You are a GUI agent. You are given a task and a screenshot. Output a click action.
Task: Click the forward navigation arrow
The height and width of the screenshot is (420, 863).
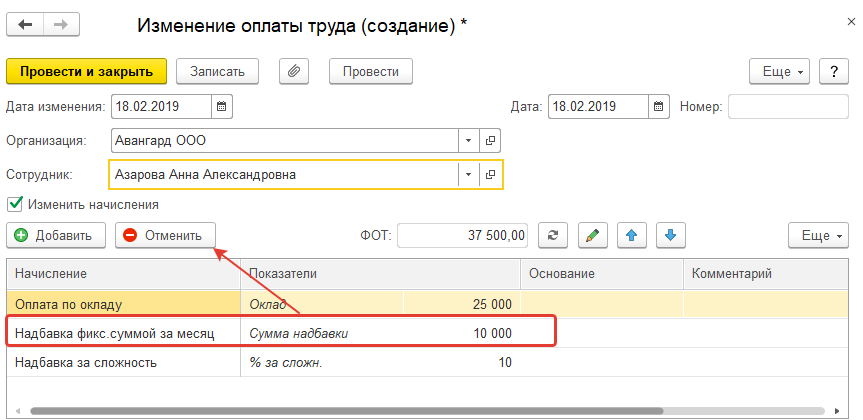(63, 24)
